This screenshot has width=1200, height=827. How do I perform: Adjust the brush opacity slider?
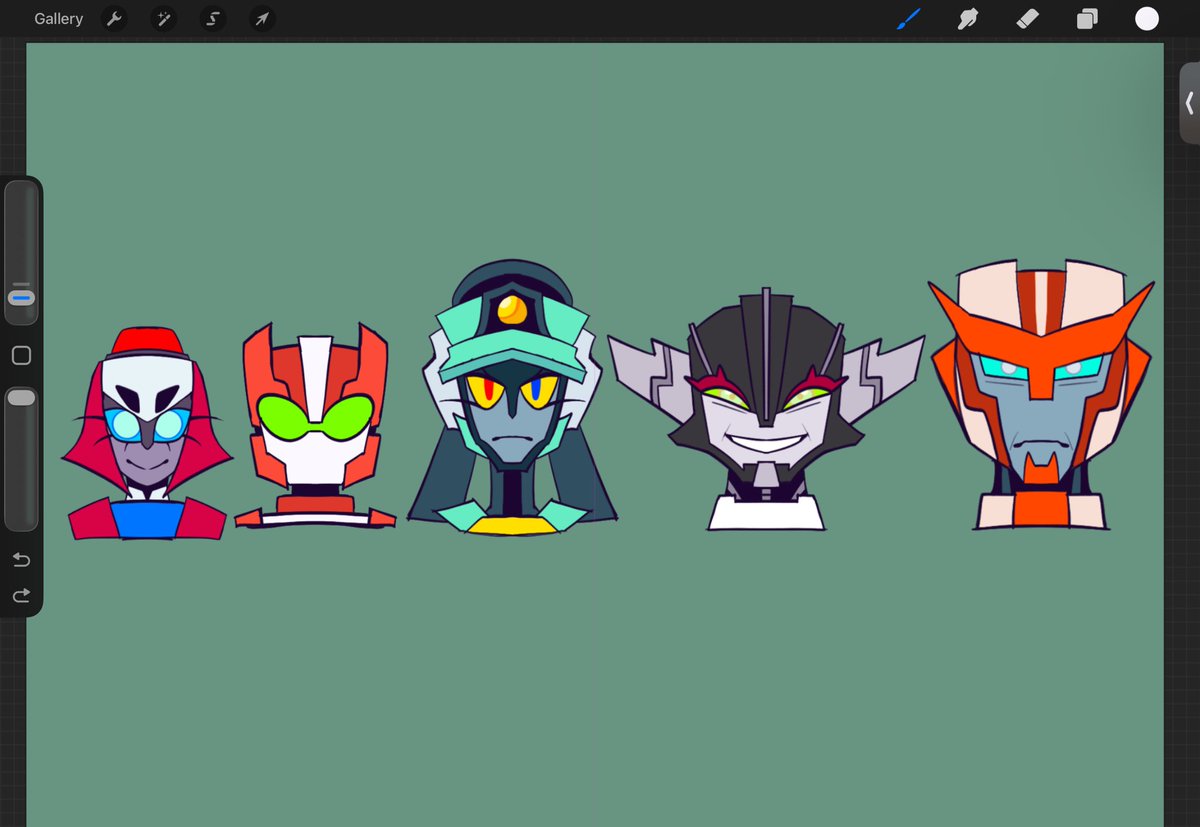21,457
